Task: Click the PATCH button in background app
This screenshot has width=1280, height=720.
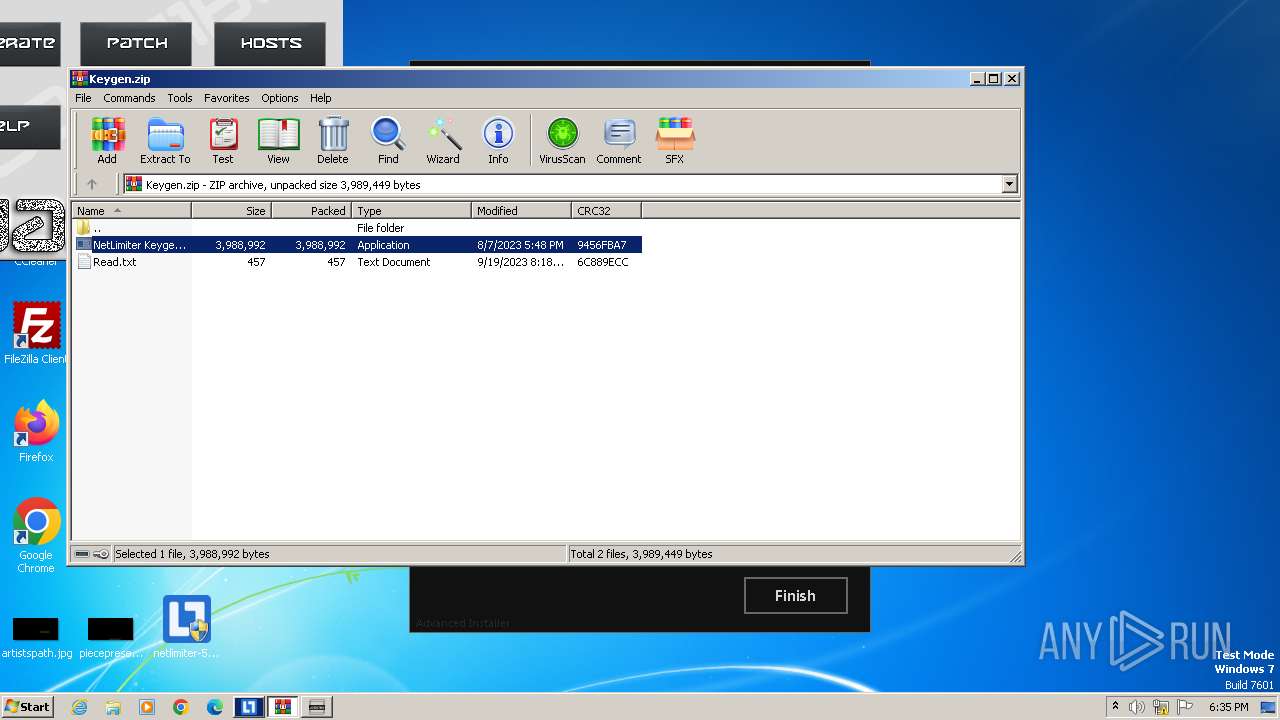Action: [137, 43]
